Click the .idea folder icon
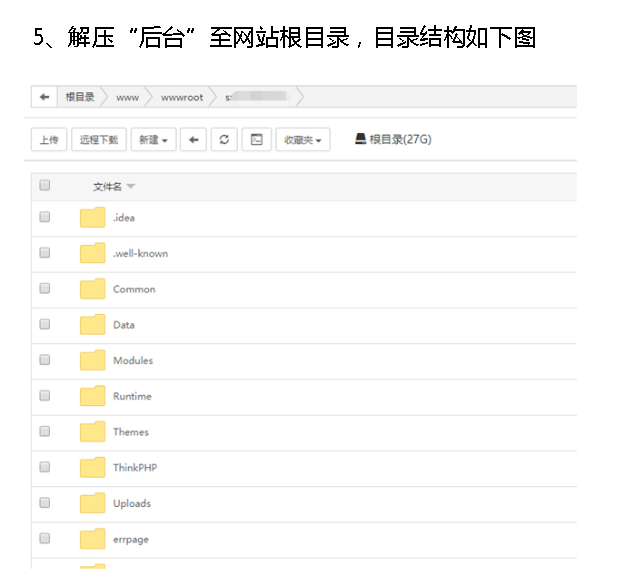This screenshot has width=637, height=588. [x=93, y=217]
